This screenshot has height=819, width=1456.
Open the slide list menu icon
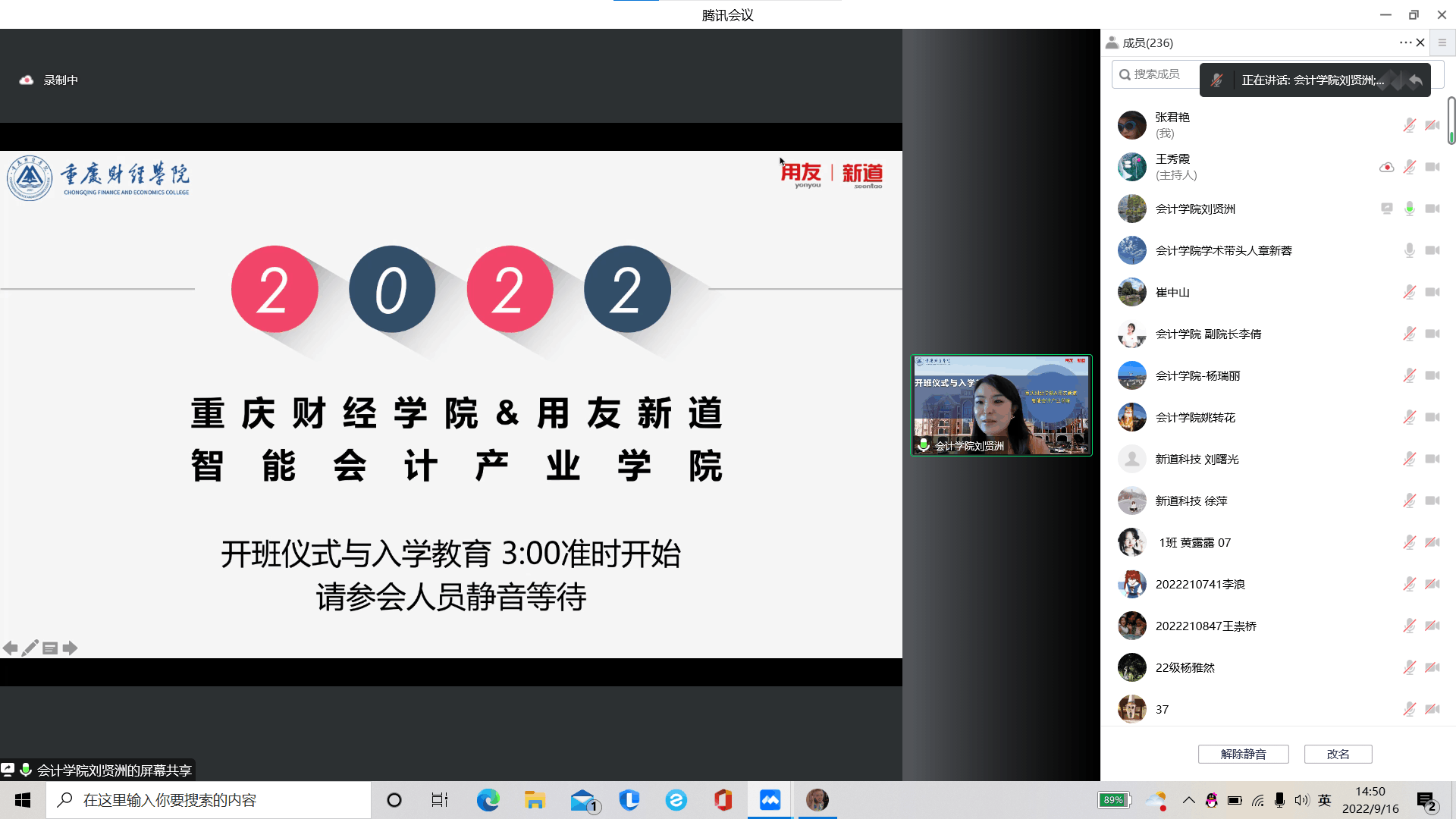click(50, 648)
